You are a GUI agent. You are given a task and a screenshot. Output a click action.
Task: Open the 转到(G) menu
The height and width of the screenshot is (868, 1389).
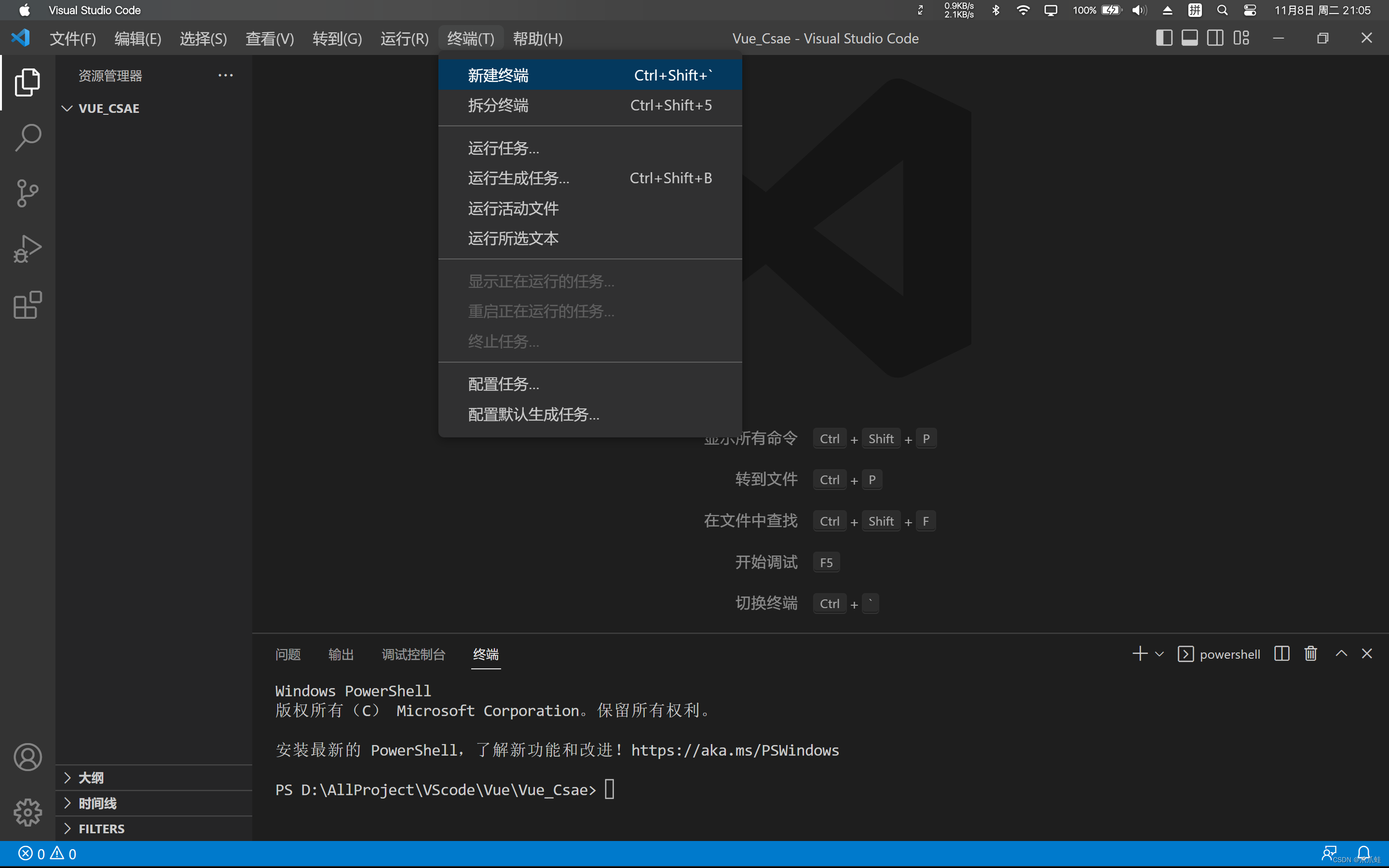pos(337,39)
